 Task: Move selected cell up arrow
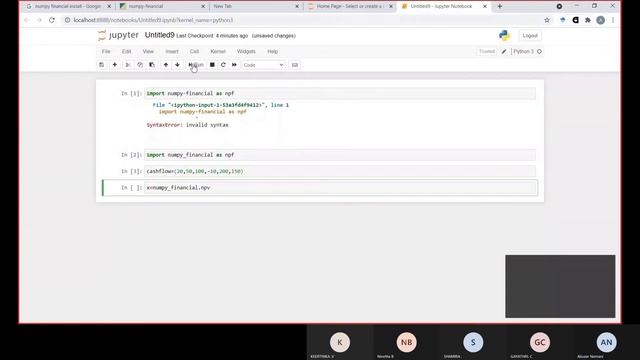(166, 65)
